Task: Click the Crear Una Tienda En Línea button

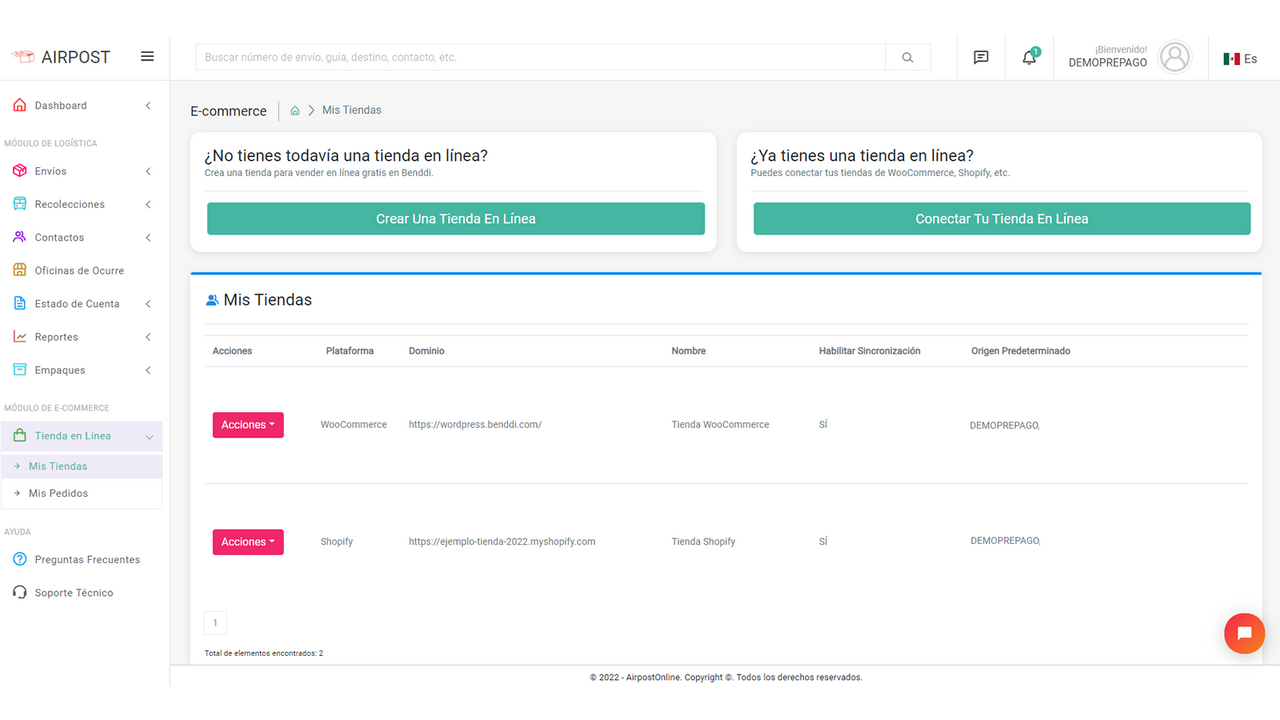Action: 455,218
